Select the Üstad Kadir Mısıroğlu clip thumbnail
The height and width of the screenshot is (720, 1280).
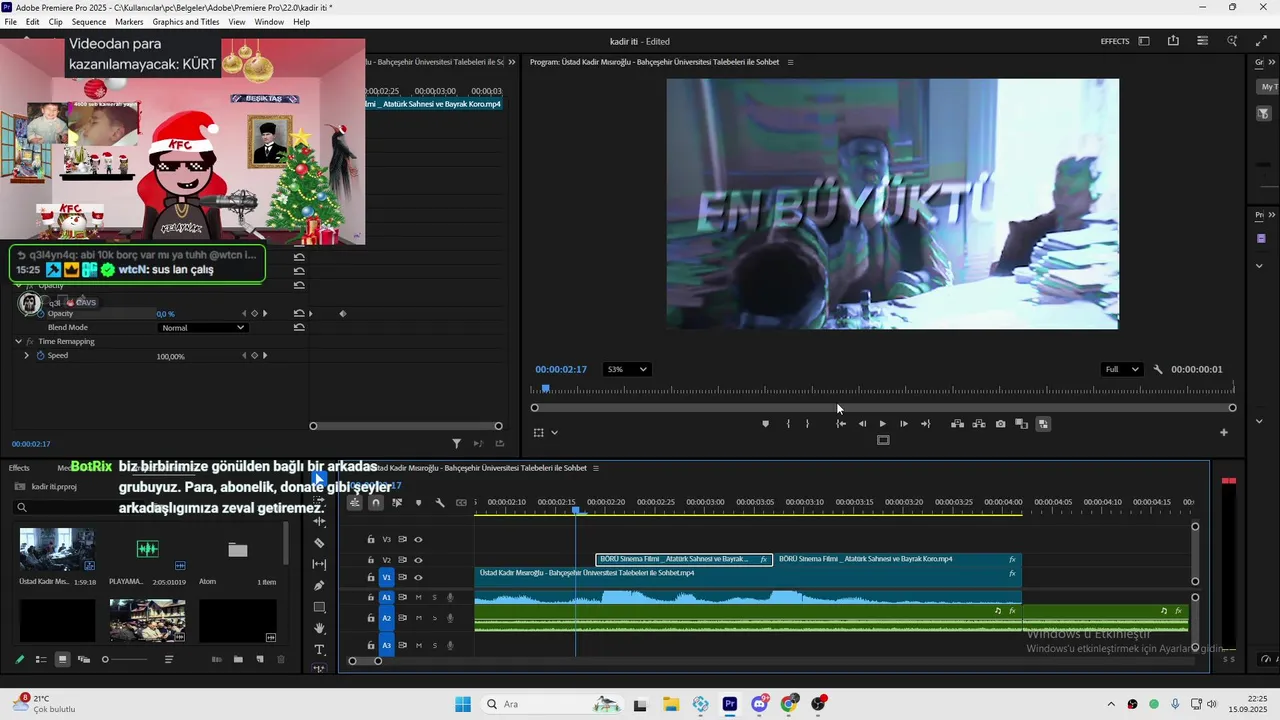(x=57, y=549)
